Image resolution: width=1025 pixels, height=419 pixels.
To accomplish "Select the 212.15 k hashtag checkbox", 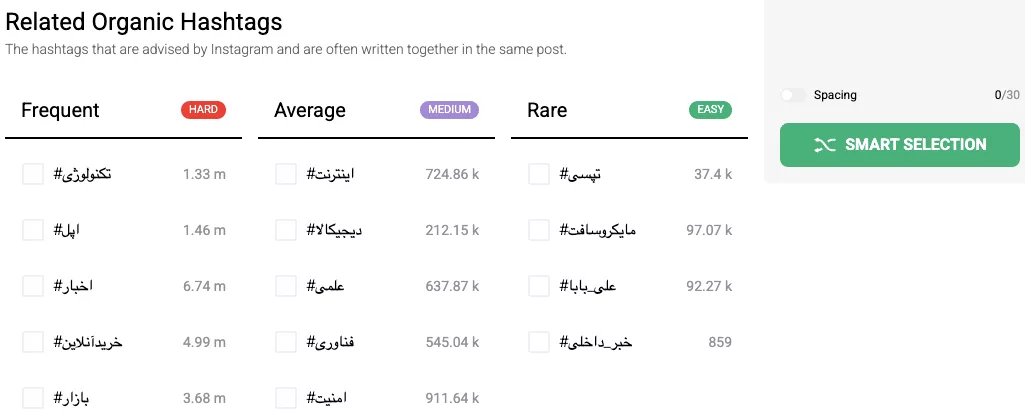I will pyautogui.click(x=286, y=230).
